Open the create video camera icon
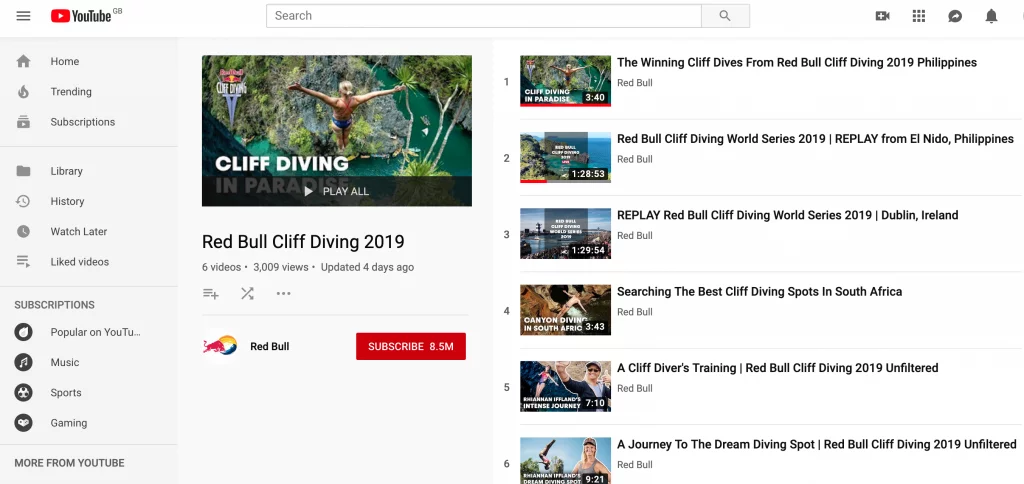1024x484 pixels. pyautogui.click(x=882, y=16)
